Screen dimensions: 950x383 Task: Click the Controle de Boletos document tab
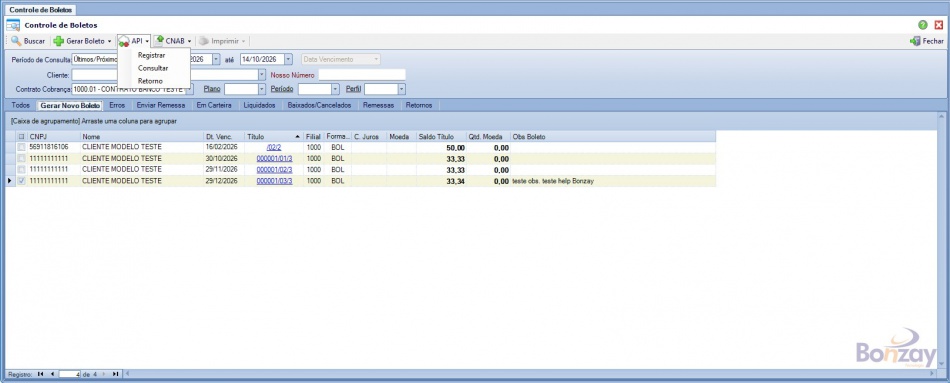(x=41, y=10)
